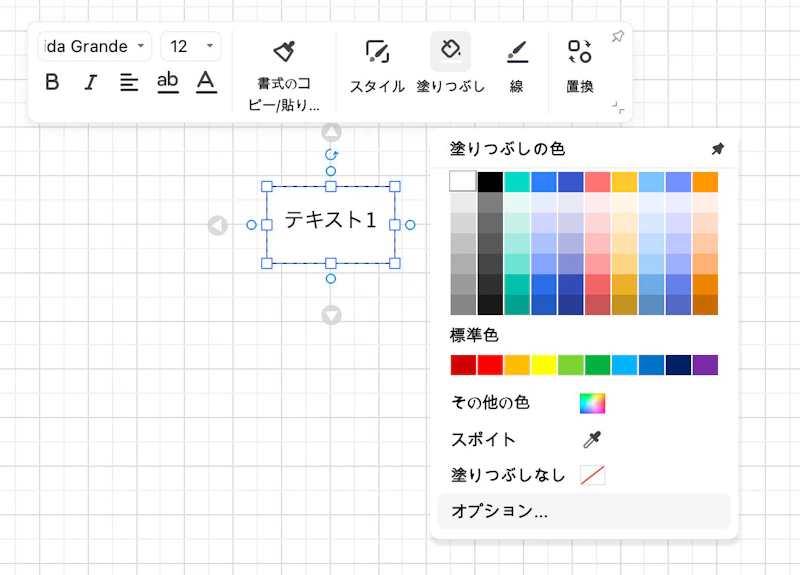The image size is (800, 575).
Task: Toggle italic formatting
Action: pyautogui.click(x=90, y=82)
